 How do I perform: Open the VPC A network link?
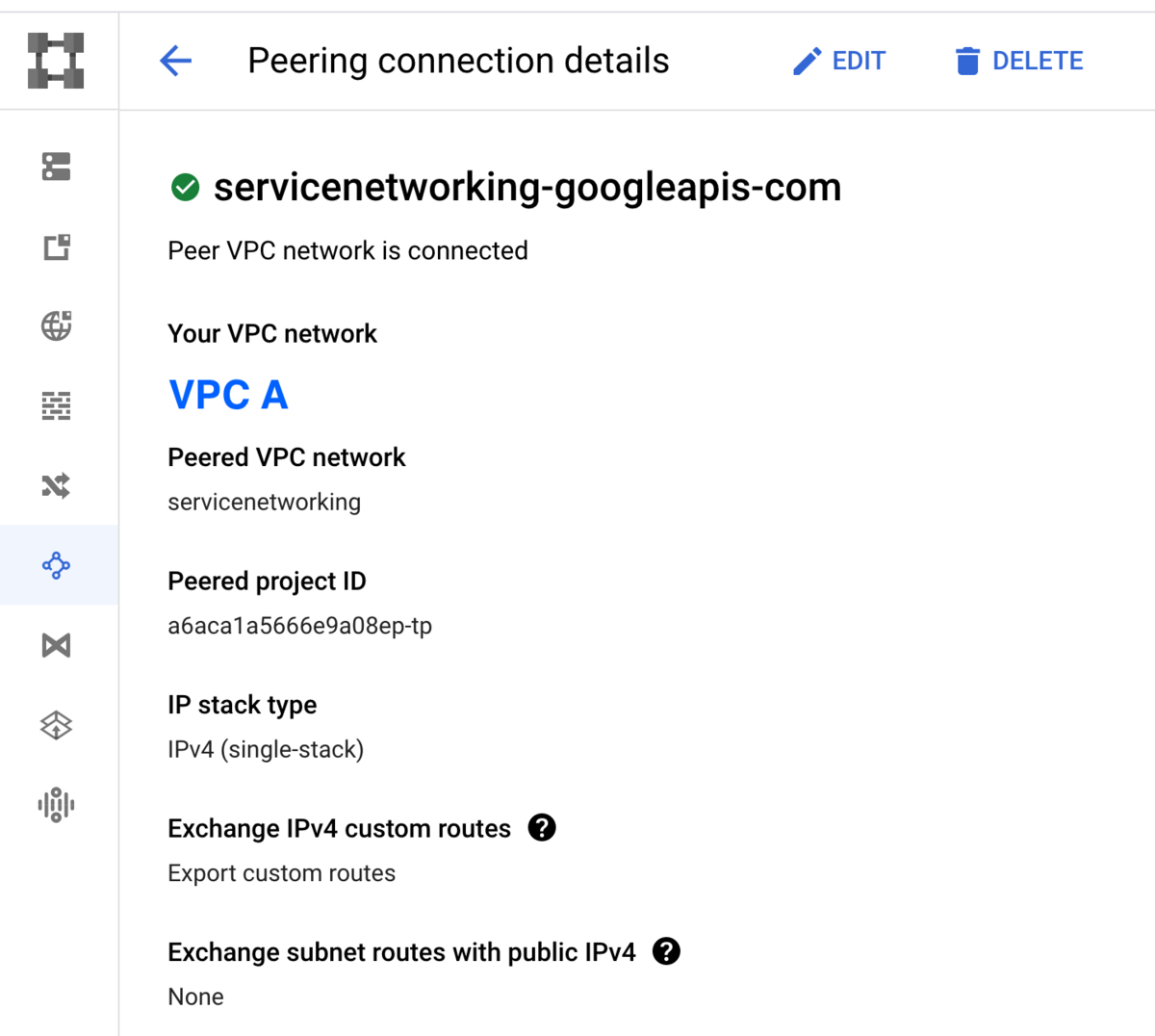pyautogui.click(x=228, y=395)
